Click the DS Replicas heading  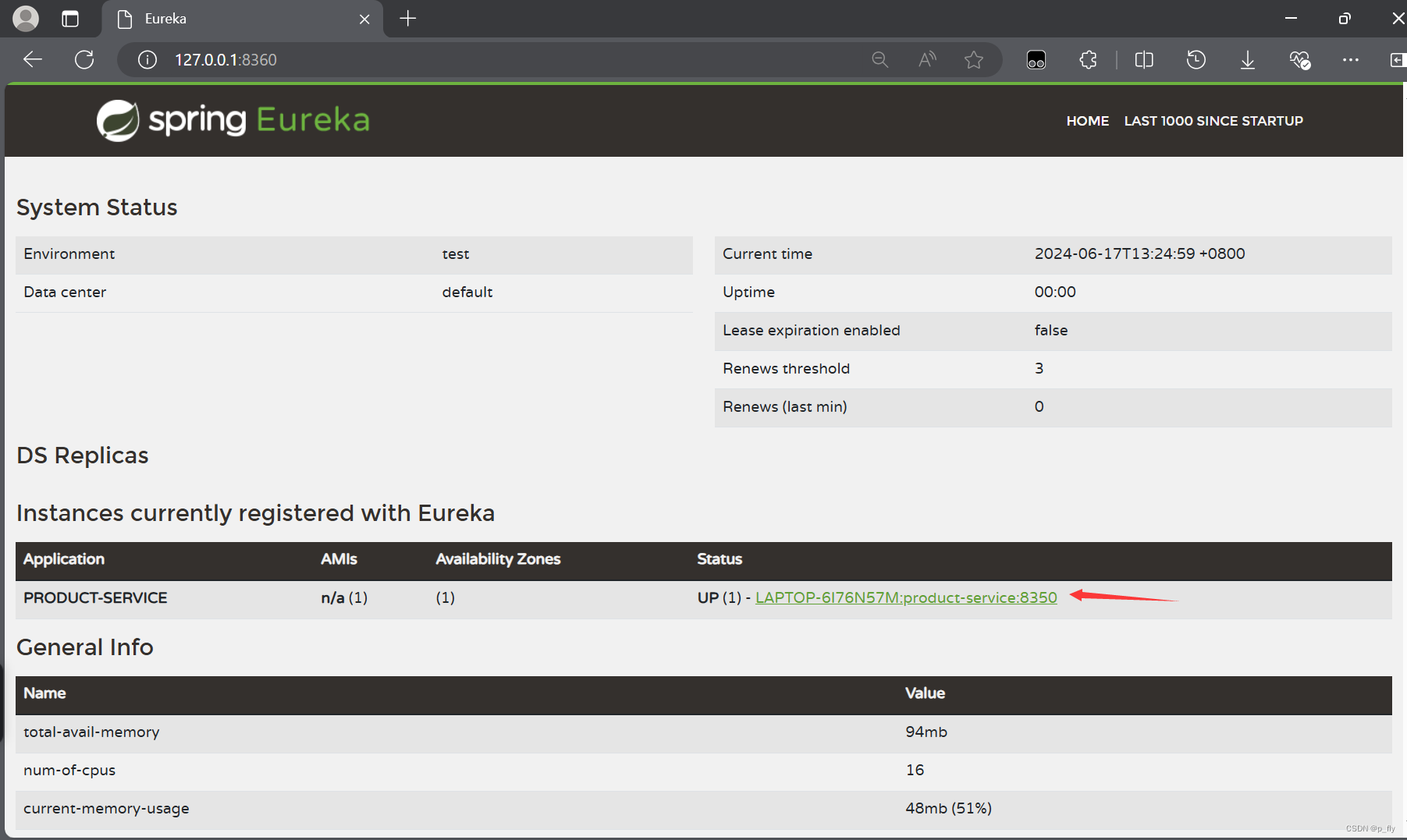click(83, 455)
